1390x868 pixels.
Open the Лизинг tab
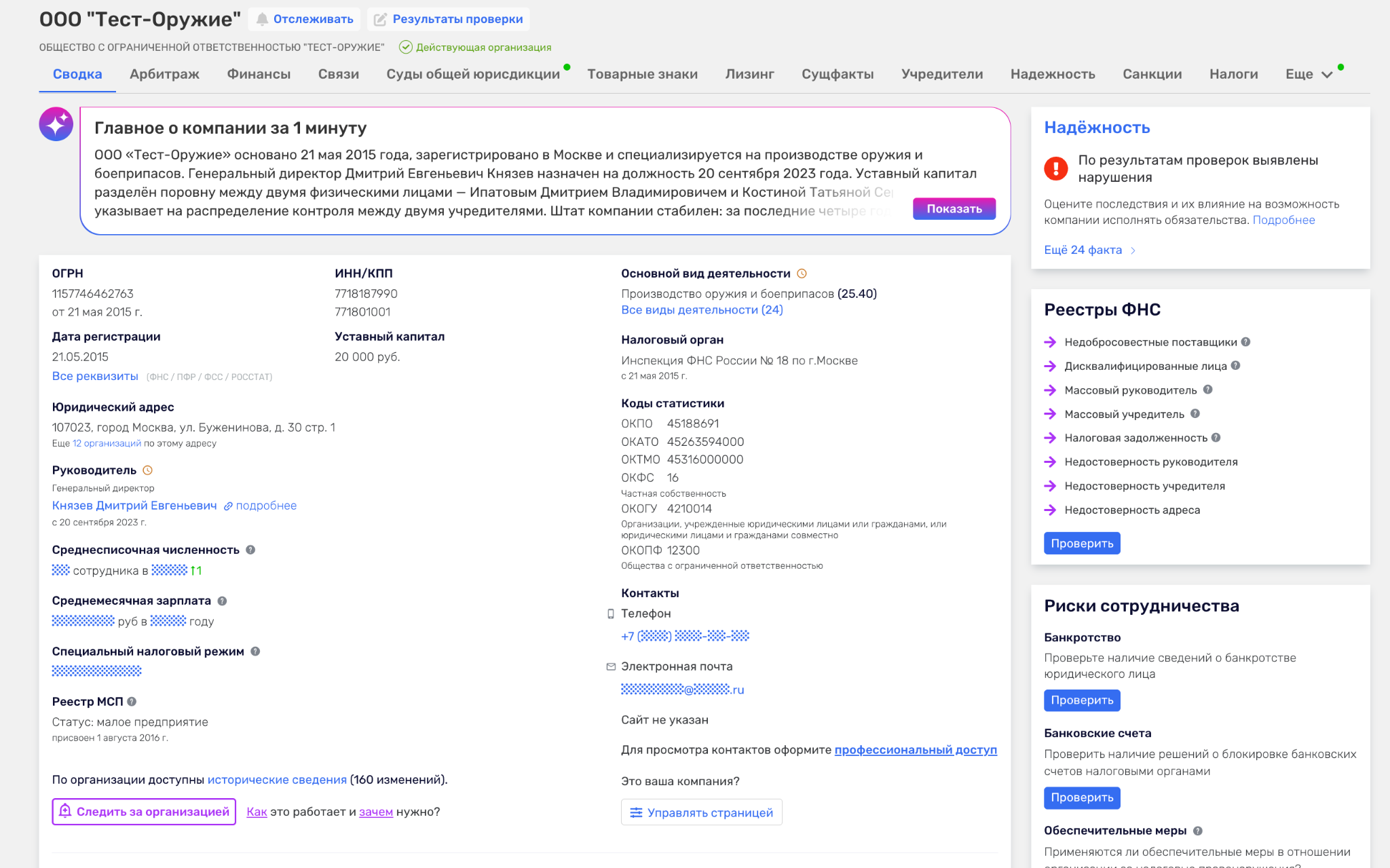[x=749, y=74]
